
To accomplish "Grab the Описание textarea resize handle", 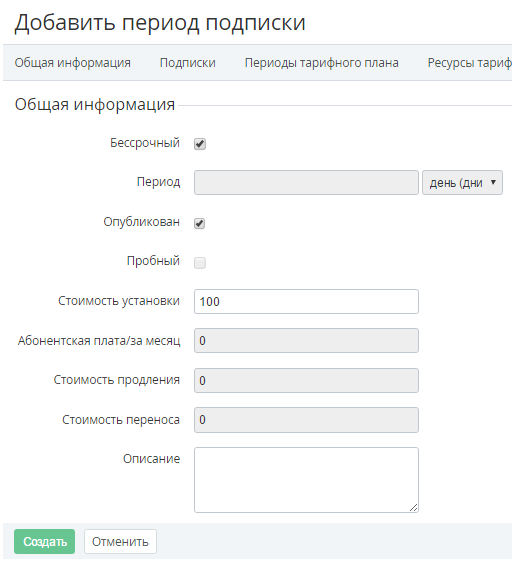I will click(414, 507).
